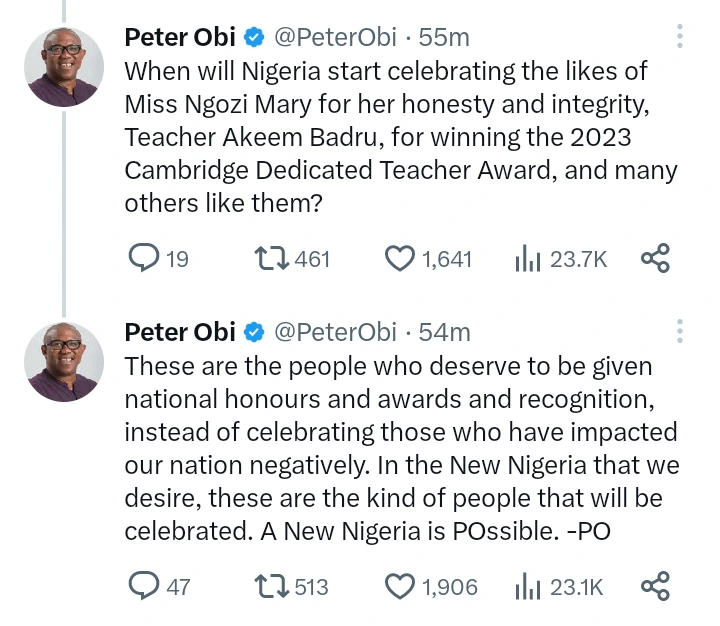Open Peter Obi name link in first tweet

[x=180, y=38]
